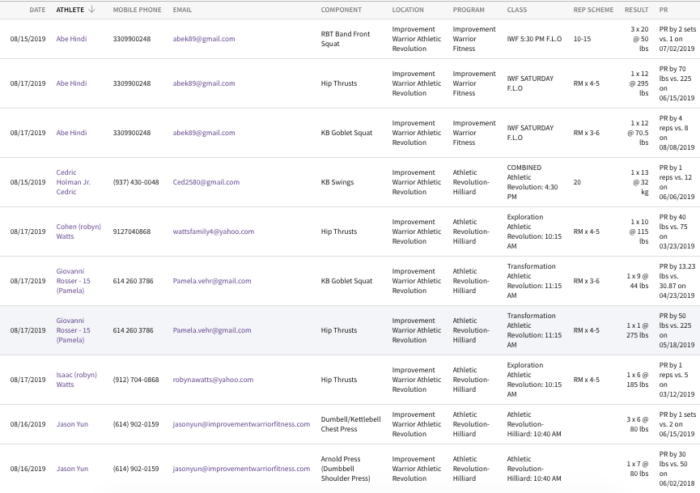The height and width of the screenshot is (493, 700).
Task: Click the MOBILE PHONE column header
Action: [x=137, y=10]
